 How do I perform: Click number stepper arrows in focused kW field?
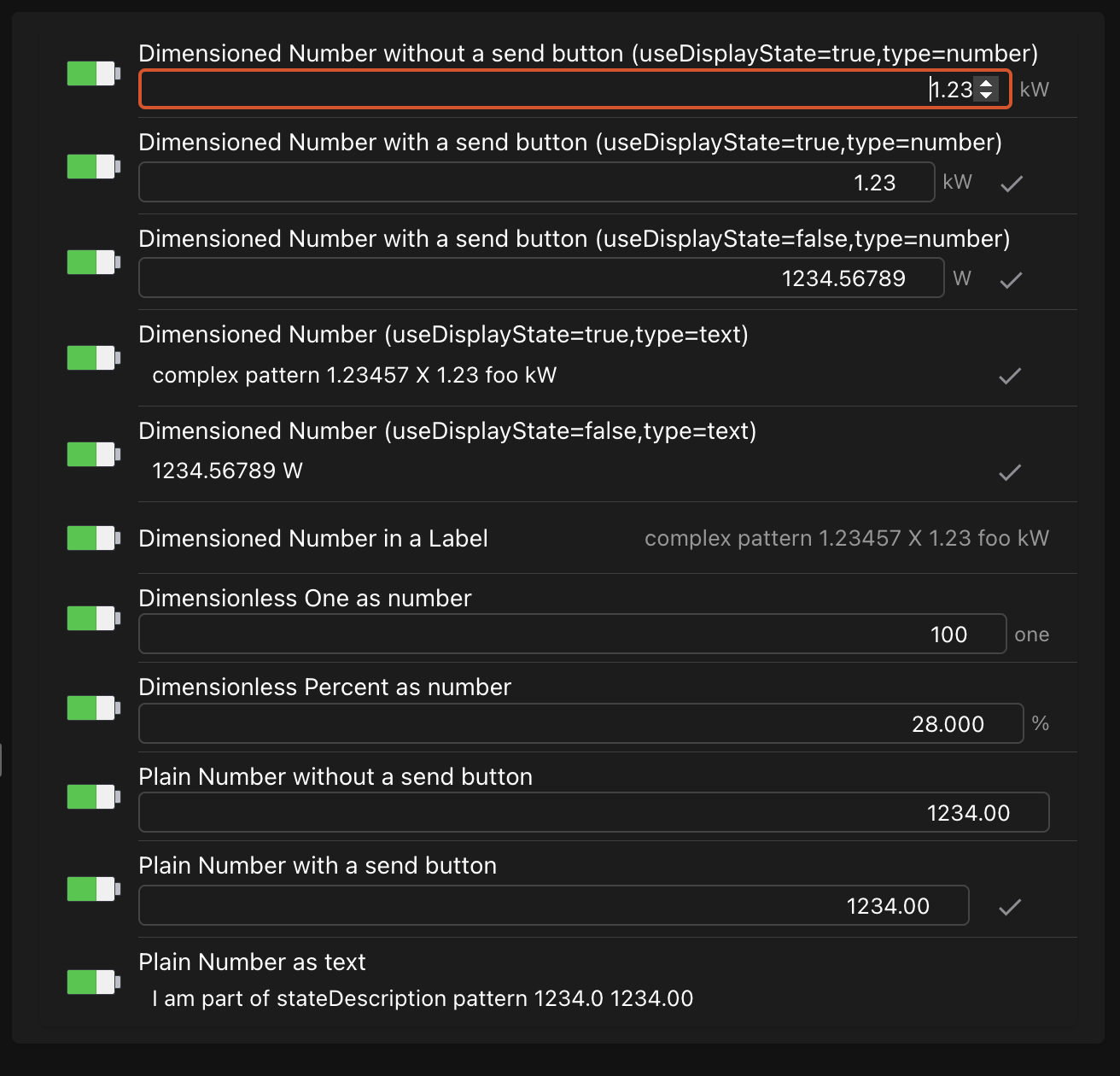(987, 89)
